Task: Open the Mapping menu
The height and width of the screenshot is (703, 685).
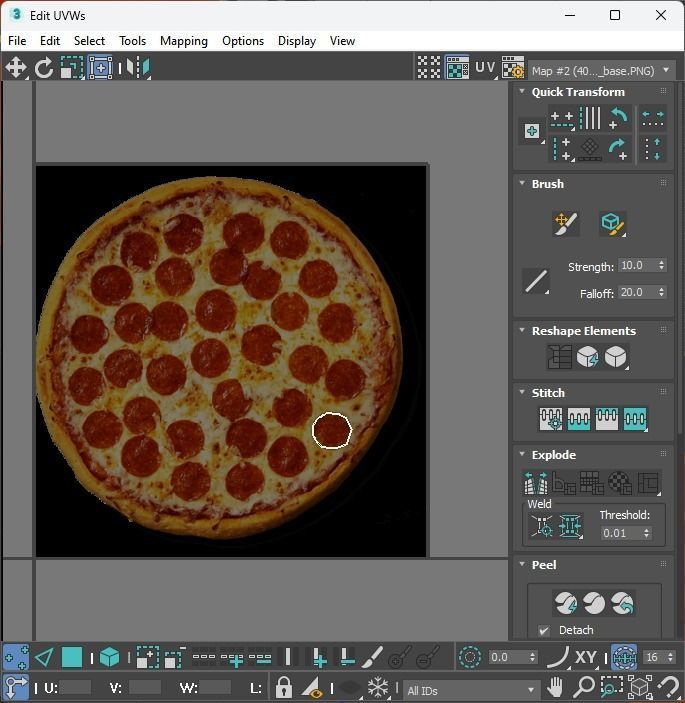Action: coord(184,41)
